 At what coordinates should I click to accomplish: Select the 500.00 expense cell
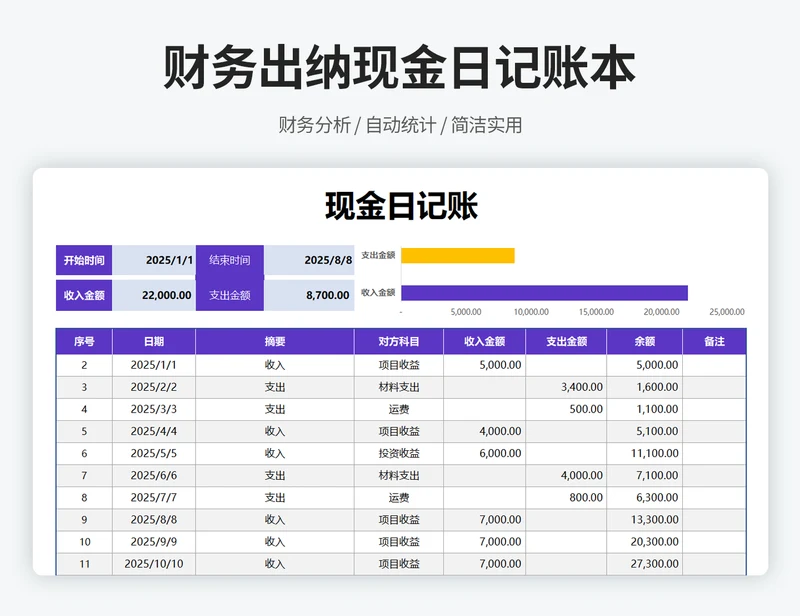click(566, 409)
